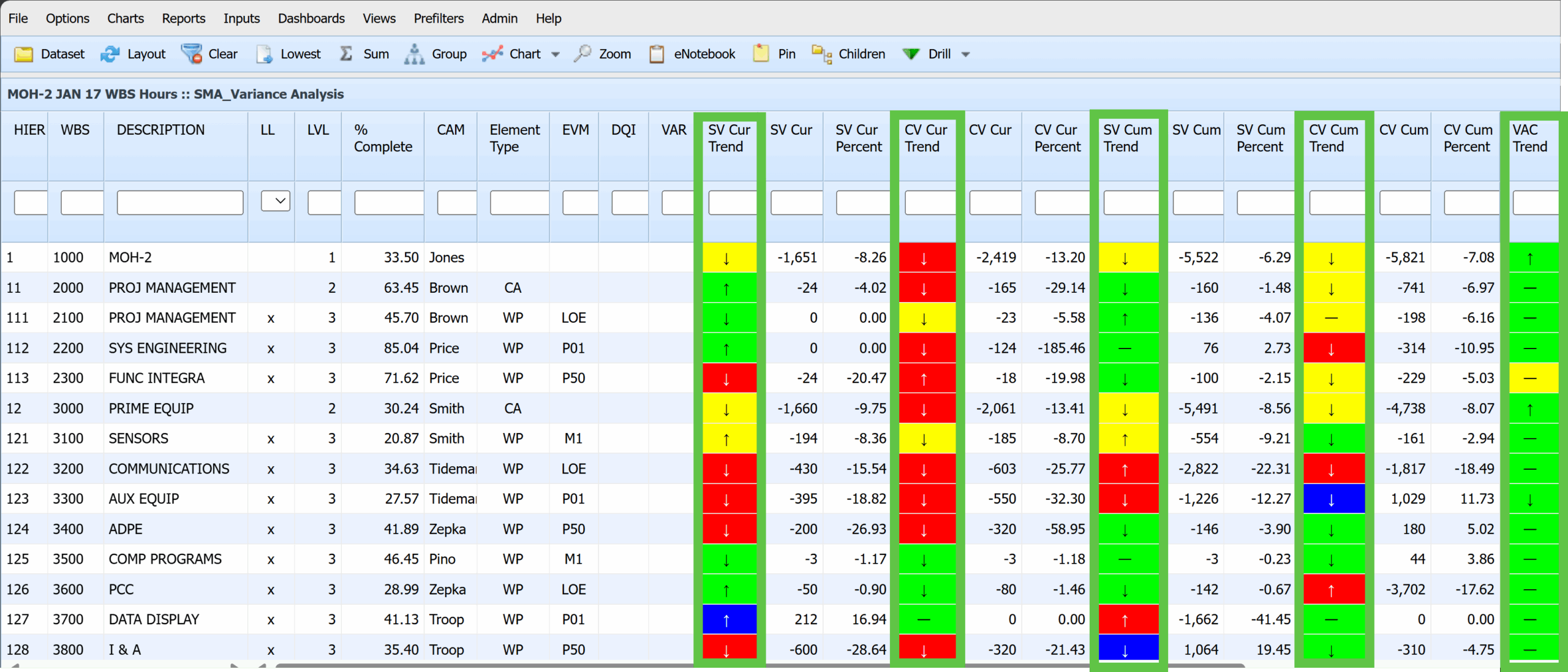Click the Clear filter icon
This screenshot has height=672, width=1568.
point(192,55)
